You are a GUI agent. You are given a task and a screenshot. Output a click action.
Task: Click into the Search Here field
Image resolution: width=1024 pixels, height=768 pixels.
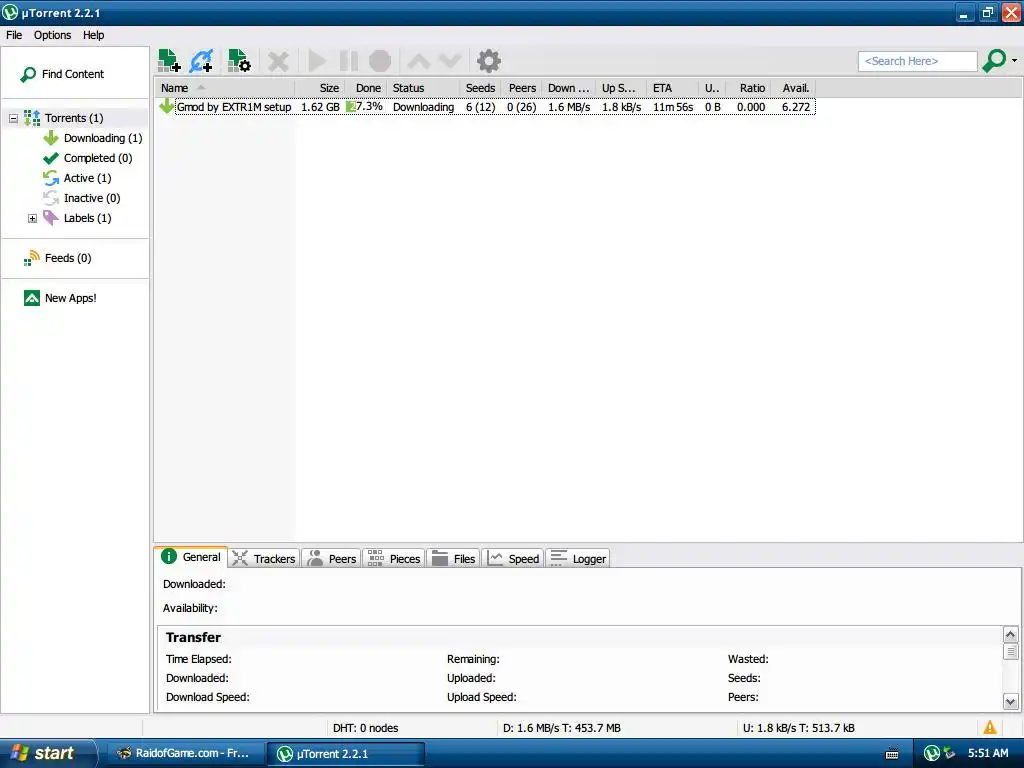[917, 61]
